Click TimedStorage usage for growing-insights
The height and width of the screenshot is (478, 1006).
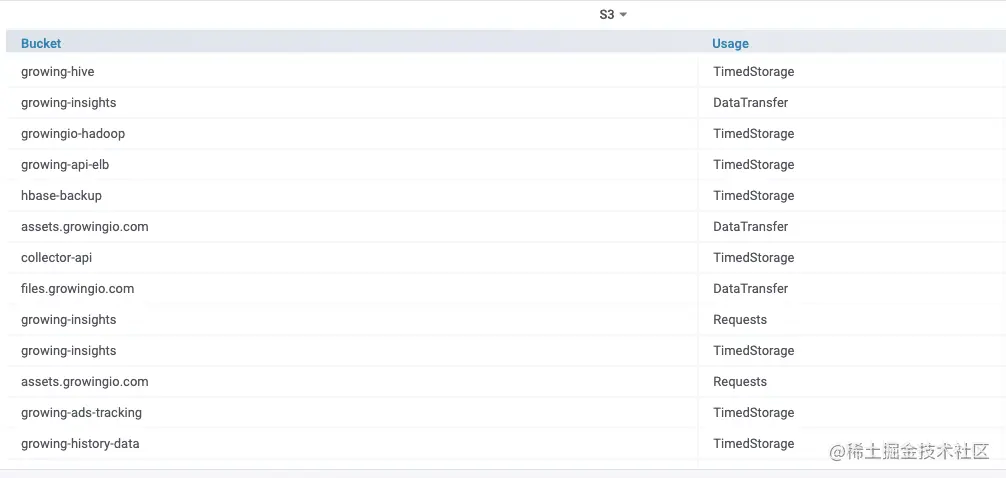point(754,350)
